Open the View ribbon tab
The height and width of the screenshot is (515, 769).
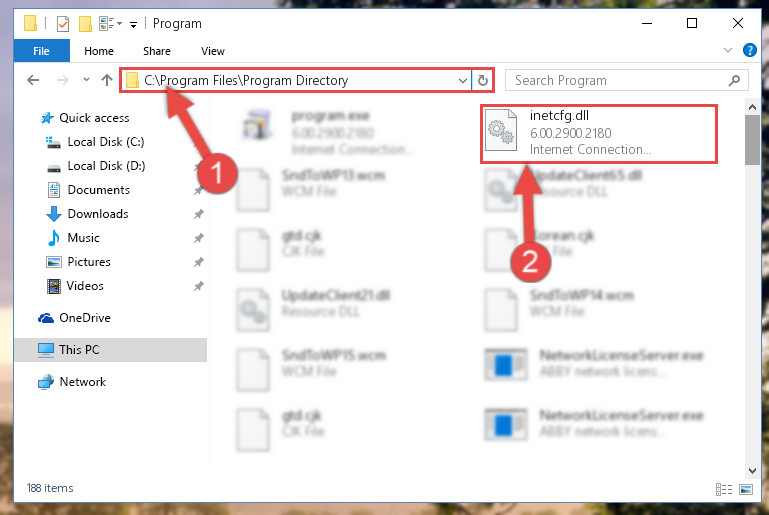pyautogui.click(x=212, y=51)
